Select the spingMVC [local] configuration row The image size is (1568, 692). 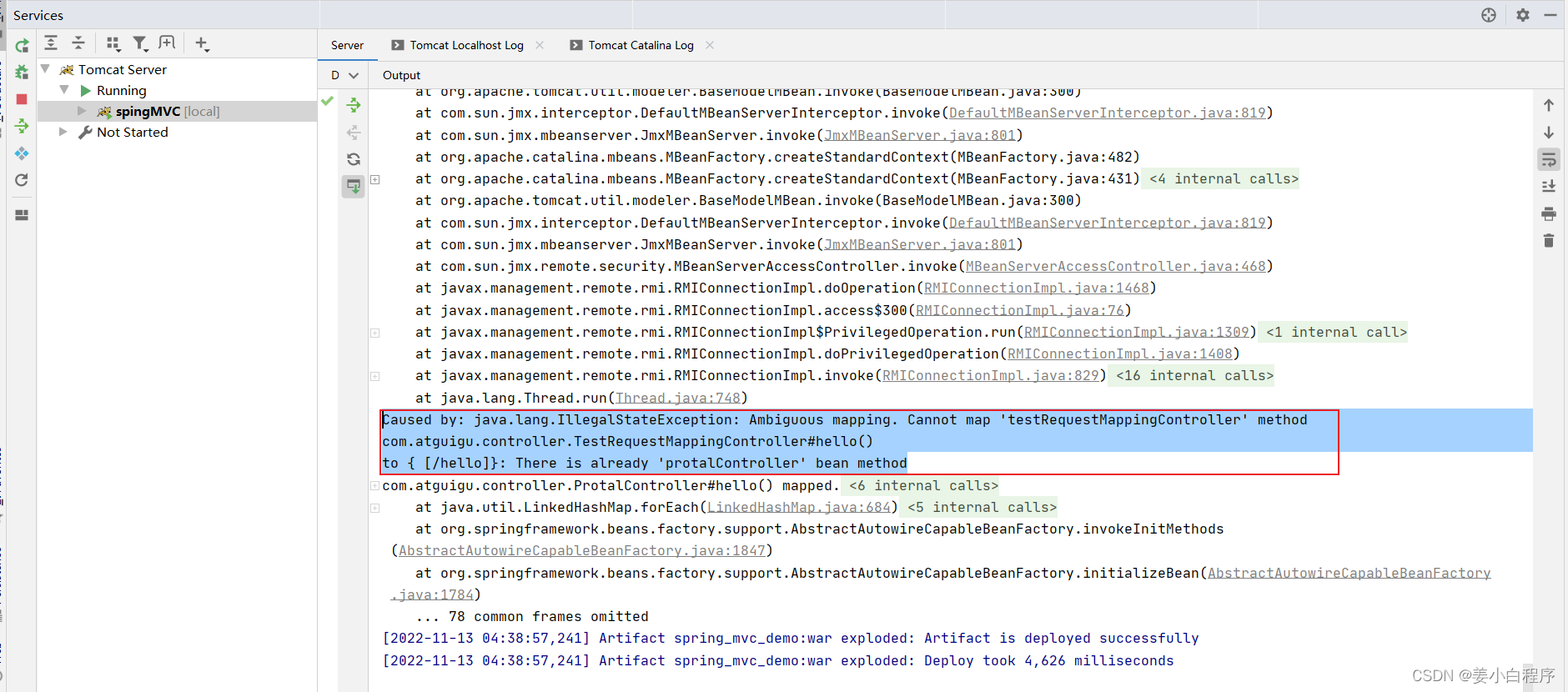pos(178,111)
